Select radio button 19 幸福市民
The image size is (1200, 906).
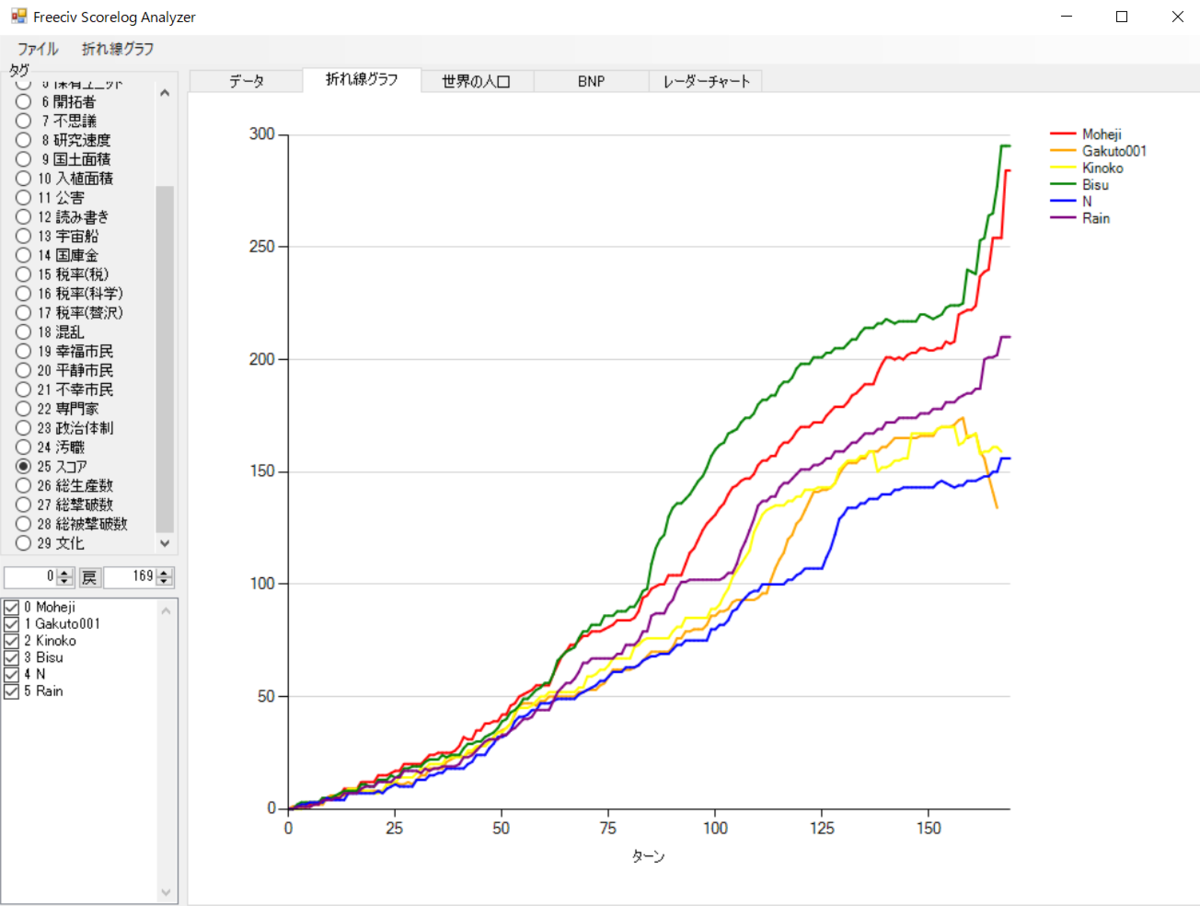point(23,351)
